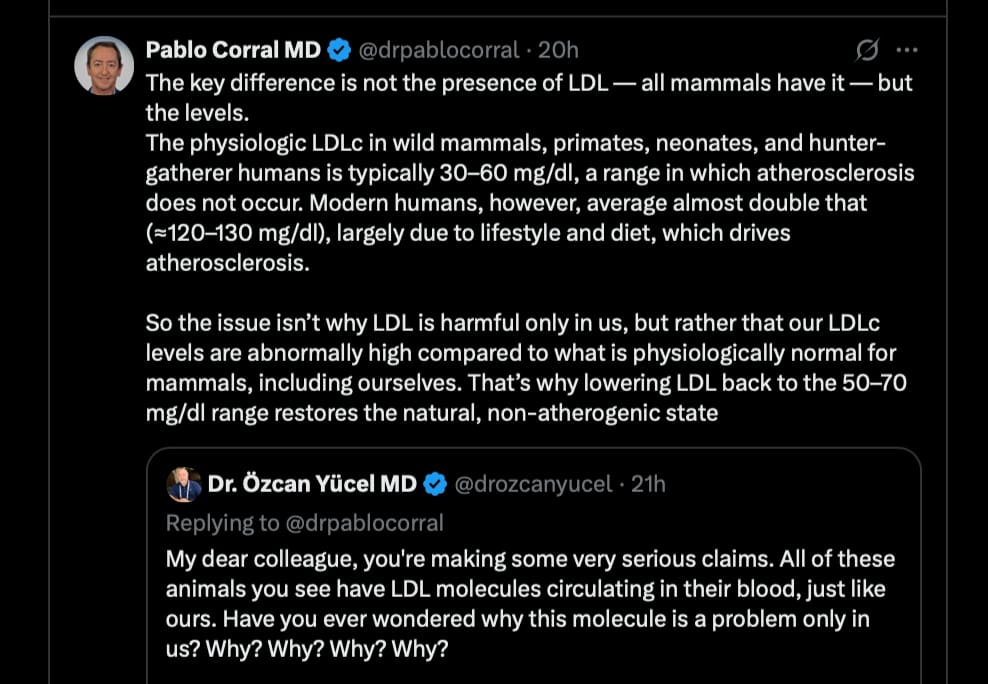Open quoted post at 'My dear colleague' line
The image size is (988, 684).
531,559
